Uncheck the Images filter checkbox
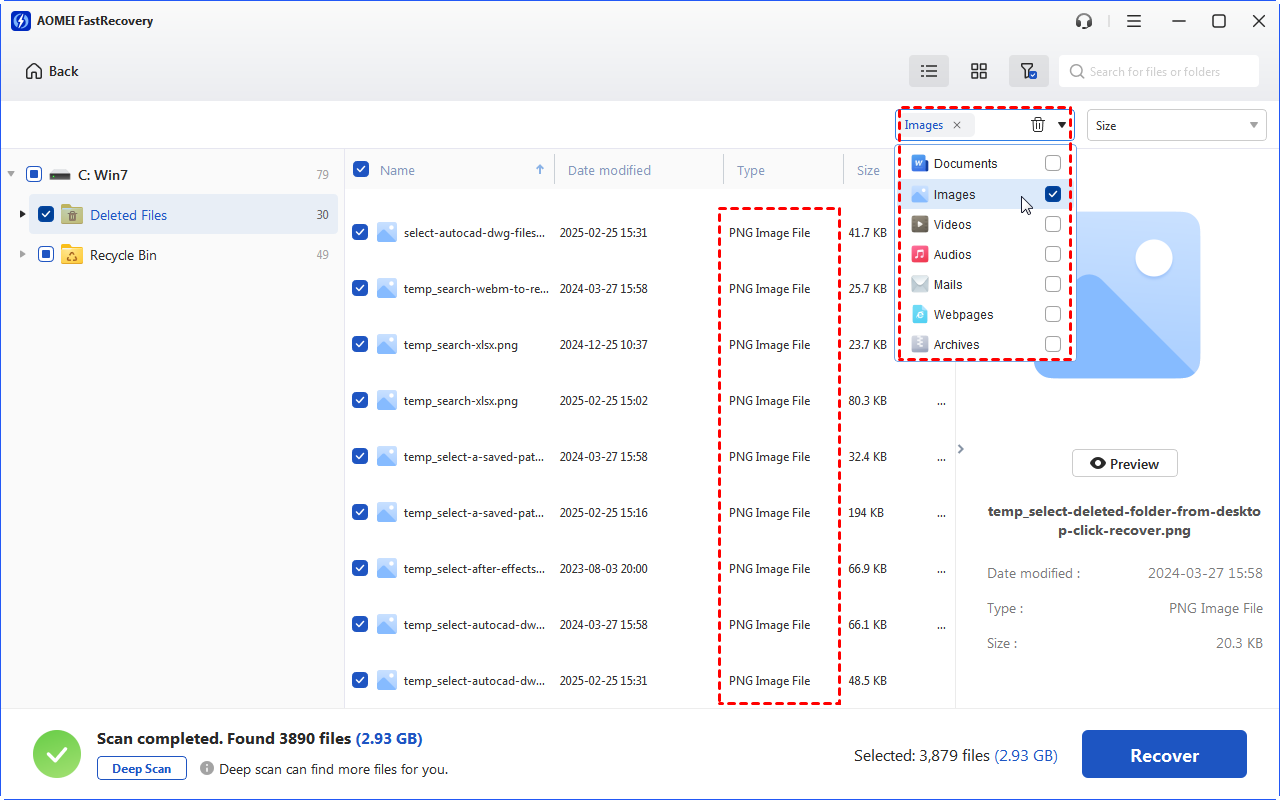Screen dimensions: 1280x800 point(1053,194)
